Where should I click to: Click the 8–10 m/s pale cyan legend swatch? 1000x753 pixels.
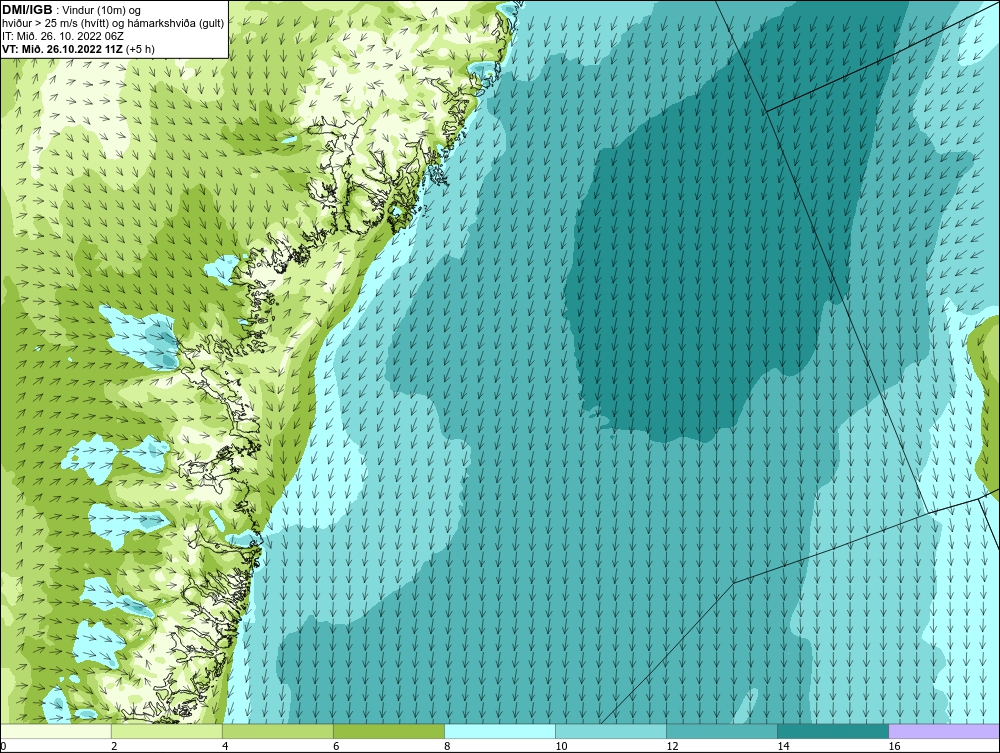click(x=500, y=731)
